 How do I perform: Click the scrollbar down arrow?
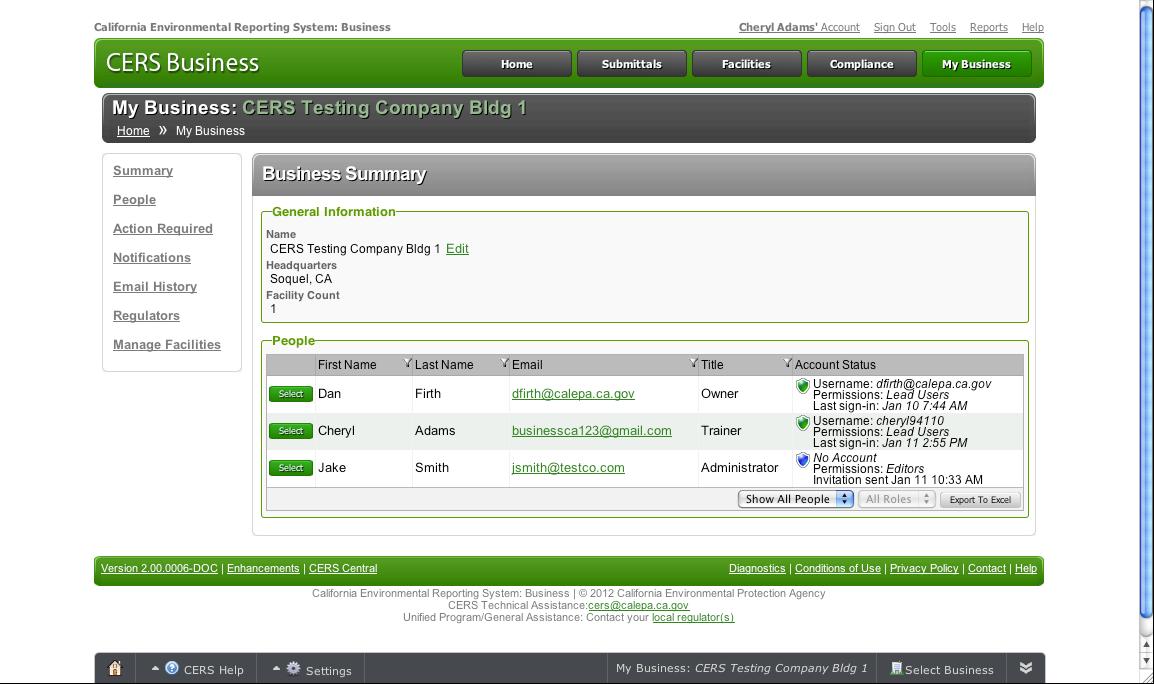click(x=1146, y=660)
